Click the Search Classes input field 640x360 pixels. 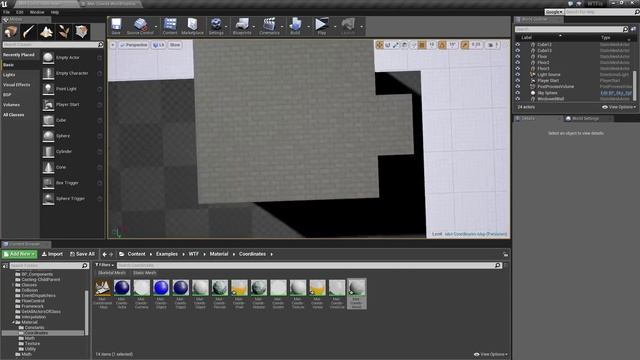[x=53, y=44]
